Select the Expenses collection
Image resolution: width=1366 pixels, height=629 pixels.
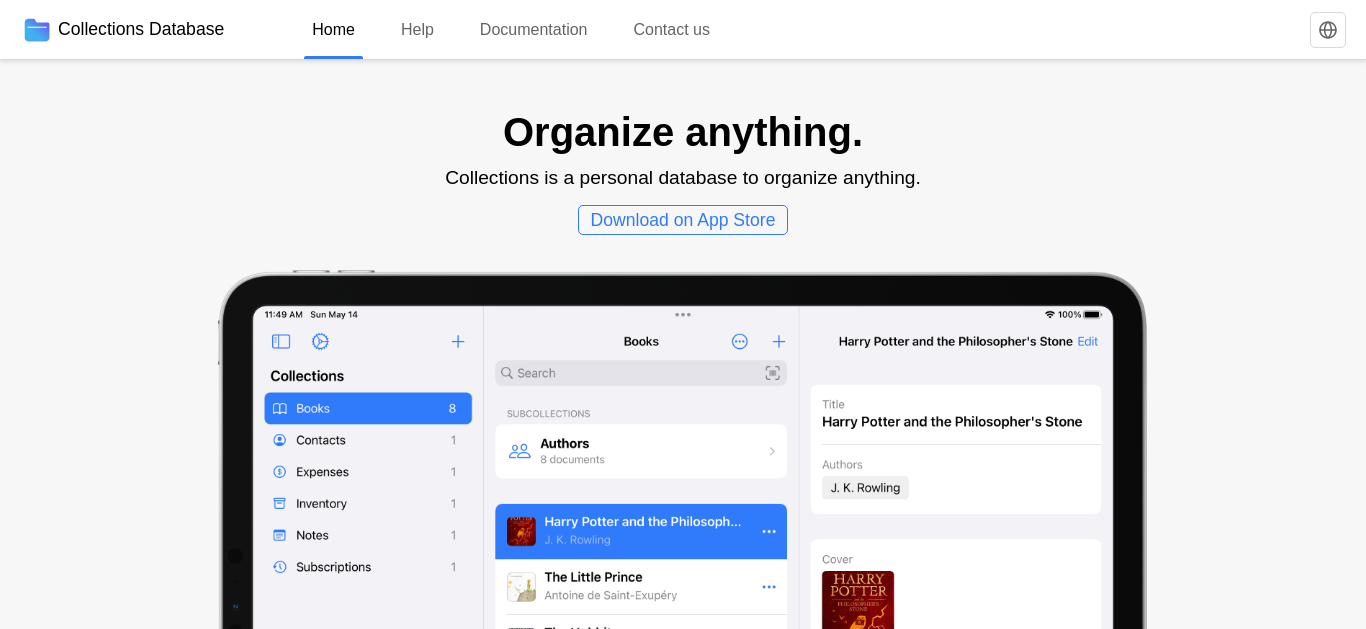pyautogui.click(x=368, y=472)
